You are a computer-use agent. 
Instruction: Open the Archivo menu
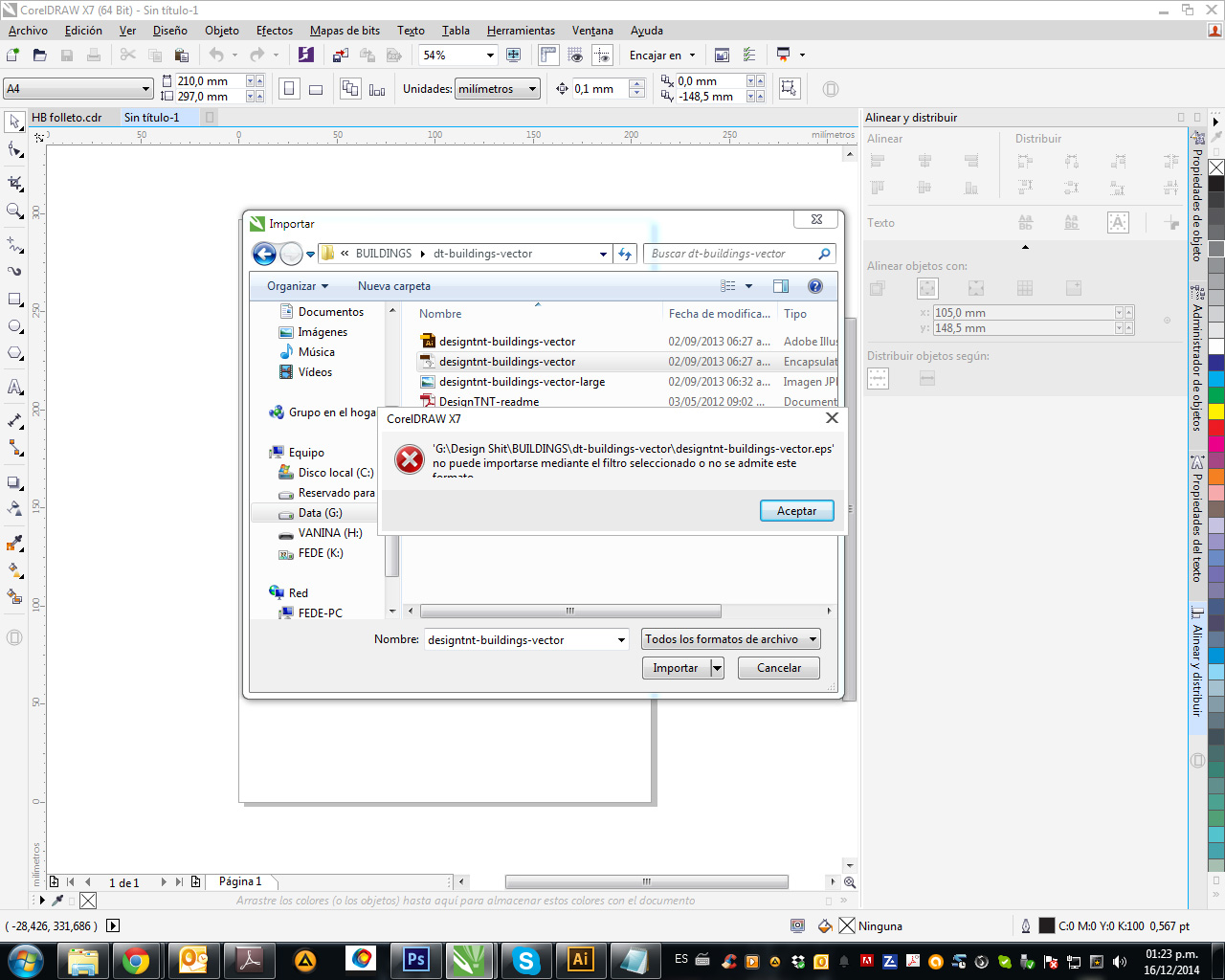point(28,31)
